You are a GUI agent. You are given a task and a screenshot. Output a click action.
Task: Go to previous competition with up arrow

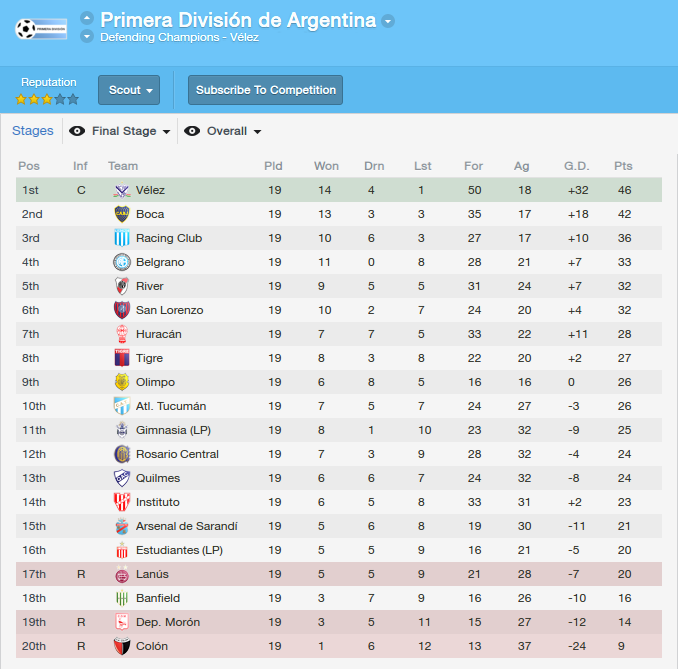(x=87, y=18)
